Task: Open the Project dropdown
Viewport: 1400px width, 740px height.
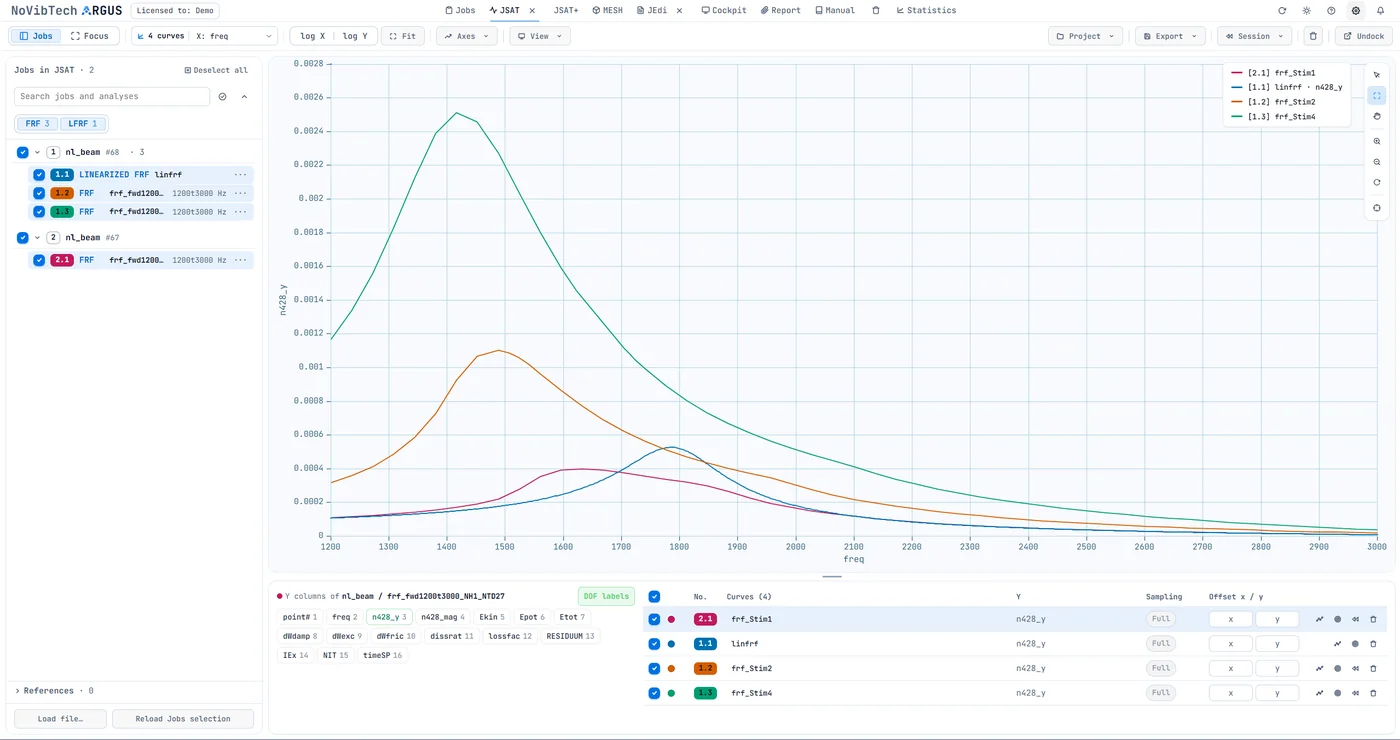Action: 1085,36
